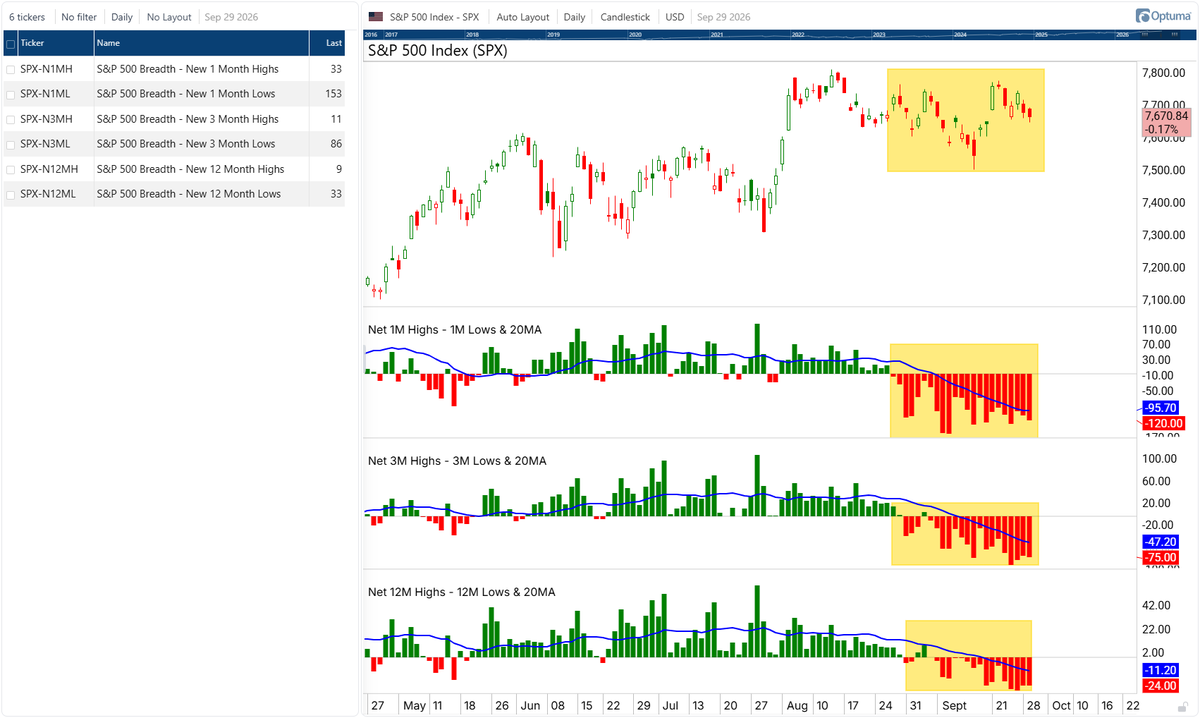Open the watchlist Daily timeframe dropdown
The height and width of the screenshot is (718, 1200).
(x=121, y=17)
